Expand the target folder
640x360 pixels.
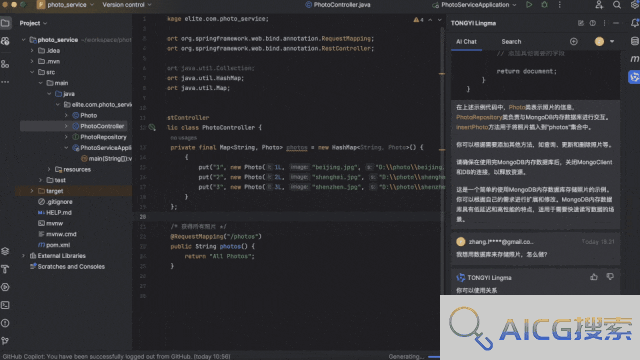(x=32, y=191)
